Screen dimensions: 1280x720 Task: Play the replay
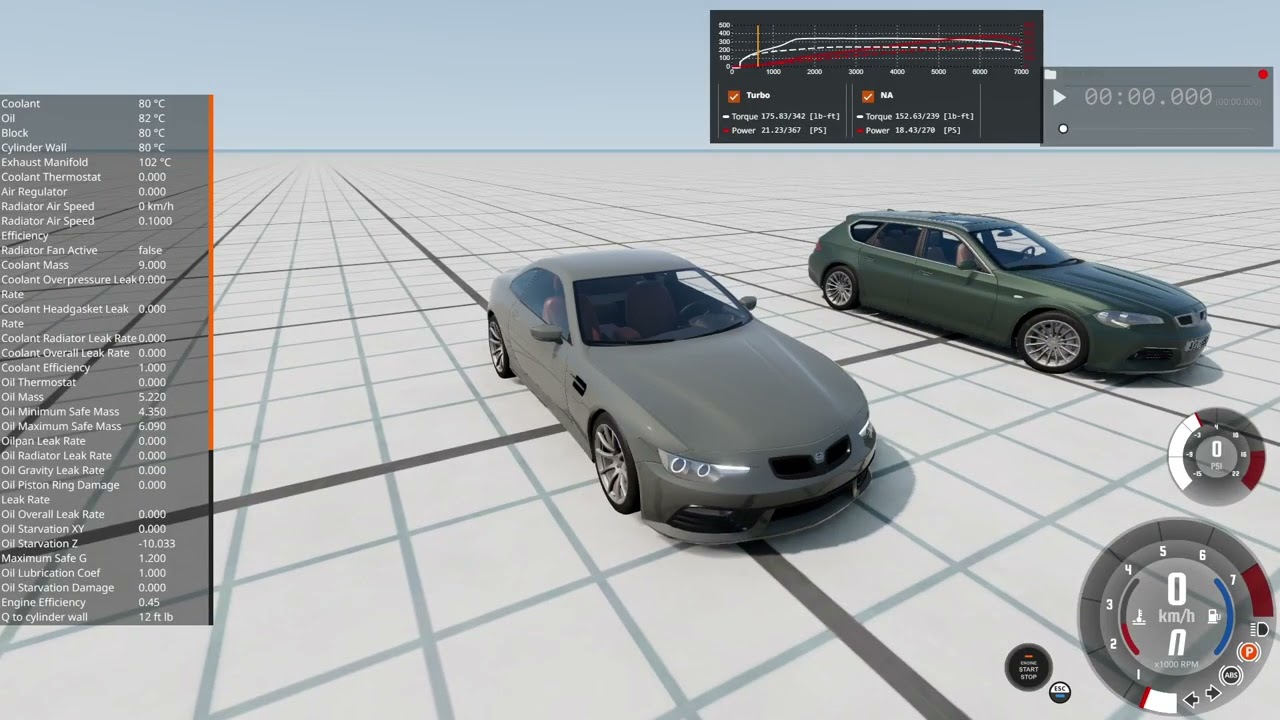(x=1060, y=97)
